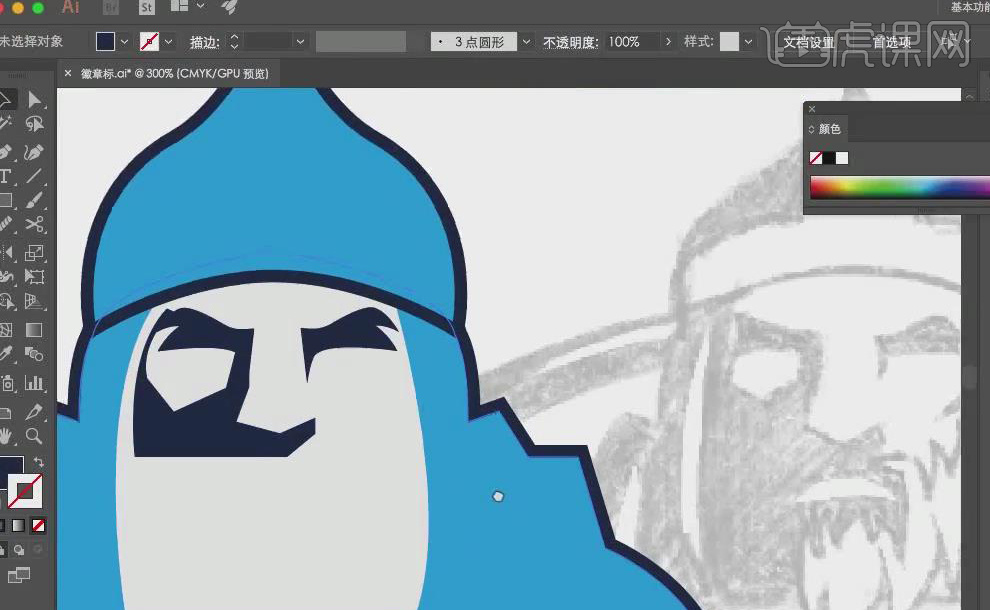Open Change Screen Mode button
The height and width of the screenshot is (610, 990).
coord(19,575)
